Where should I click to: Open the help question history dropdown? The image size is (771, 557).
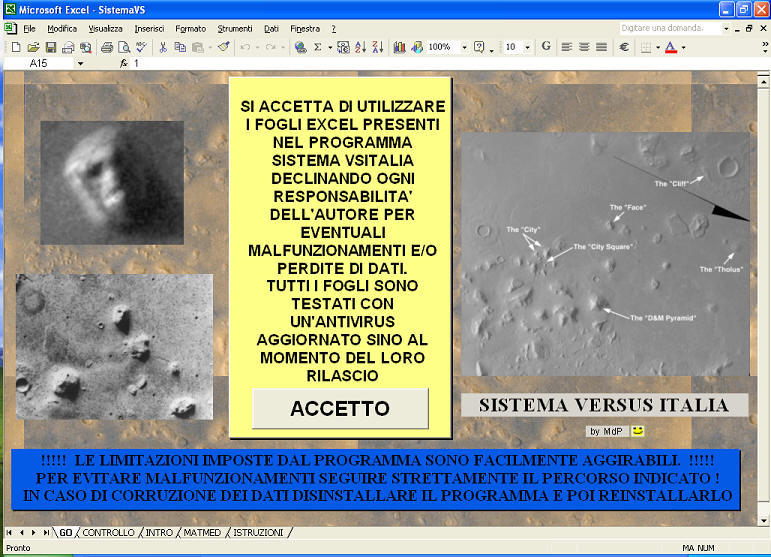tap(726, 29)
